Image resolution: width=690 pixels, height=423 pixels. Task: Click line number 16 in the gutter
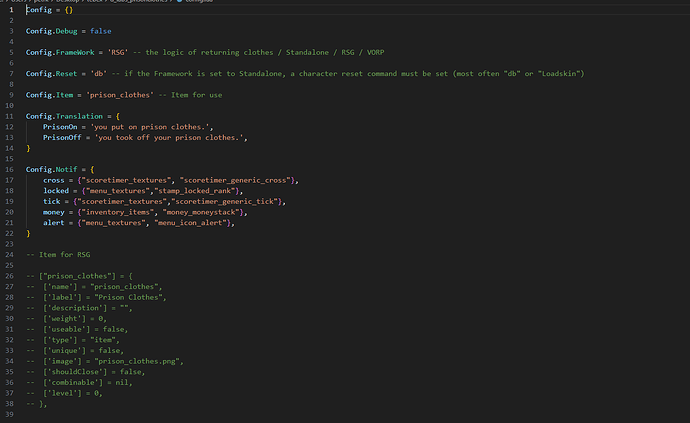point(9,169)
